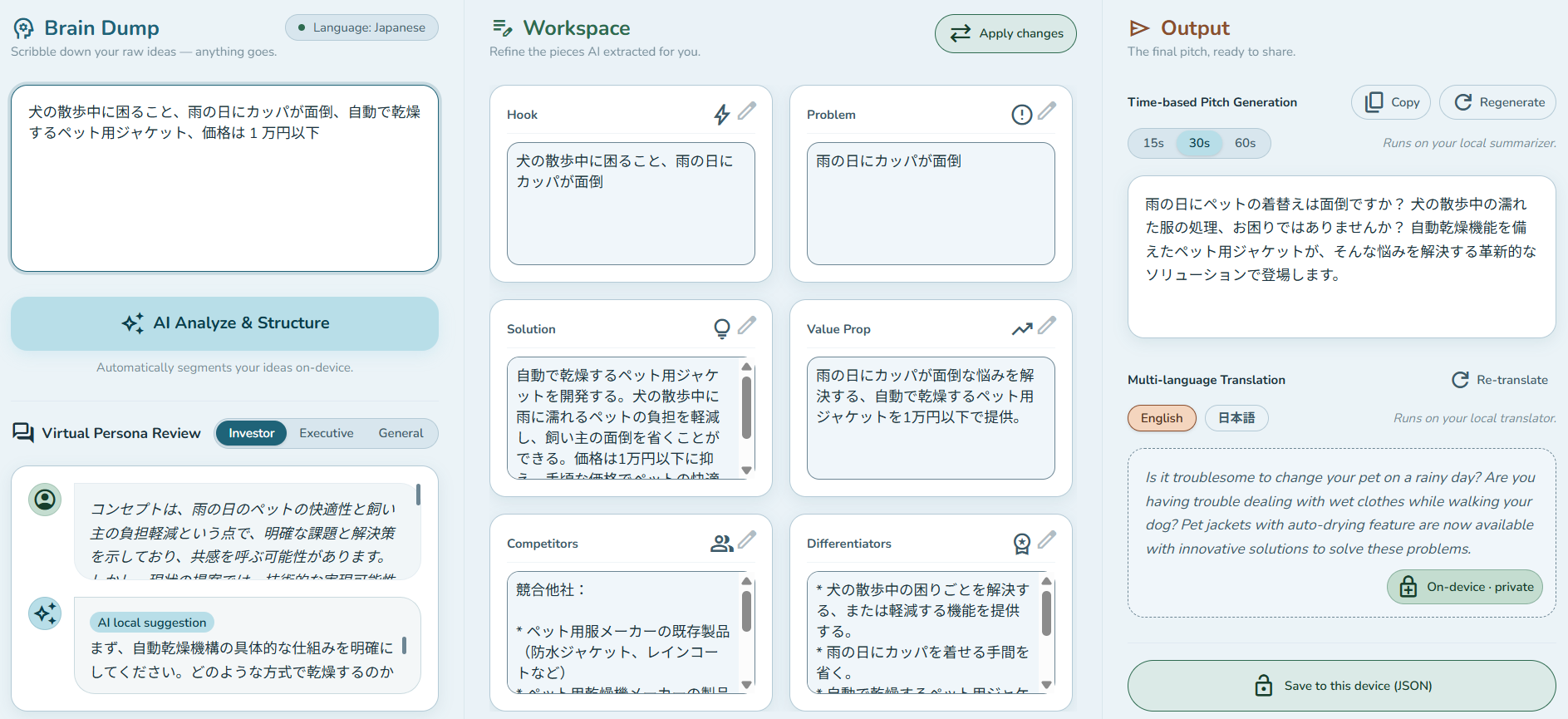
Task: Click the Differentiators field scroll-down arrow
Action: (1046, 685)
